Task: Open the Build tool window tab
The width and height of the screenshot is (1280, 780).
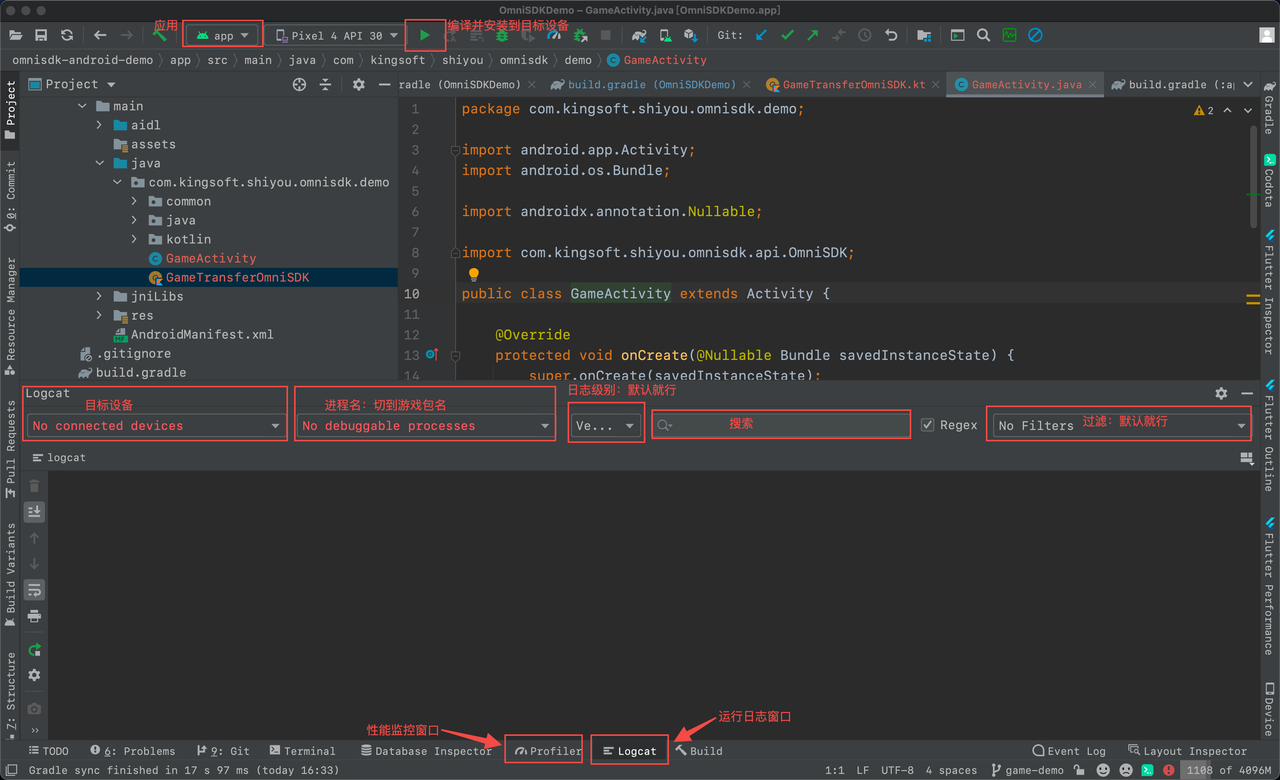Action: click(x=698, y=751)
